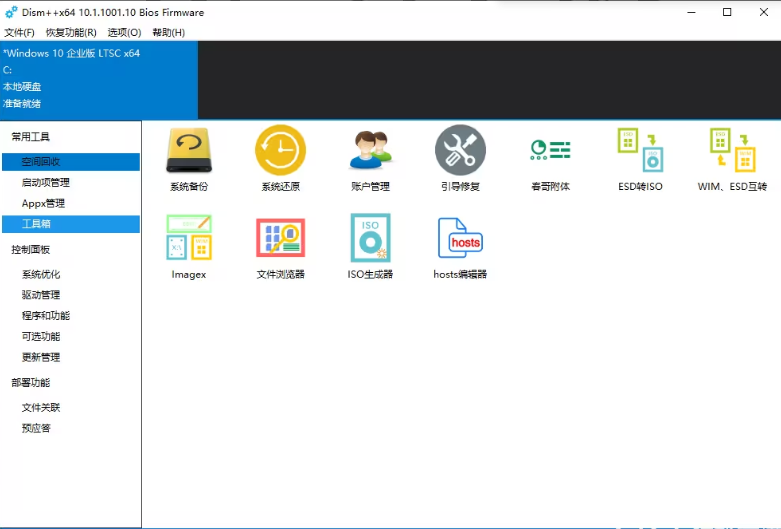Open the 选项(O) menu
The width and height of the screenshot is (781, 529).
(x=124, y=33)
